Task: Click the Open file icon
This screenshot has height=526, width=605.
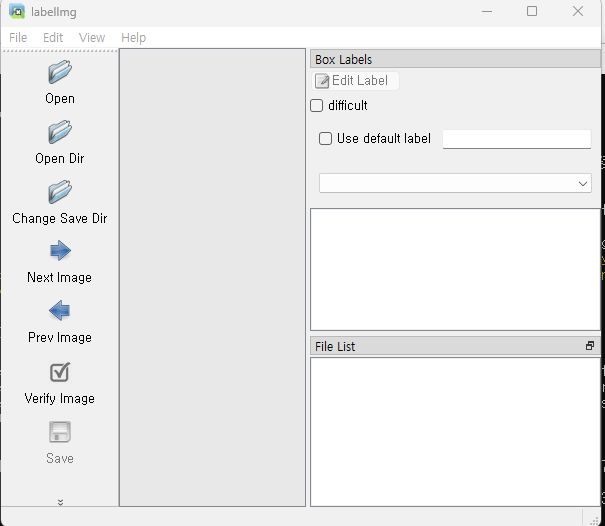Action: click(60, 72)
